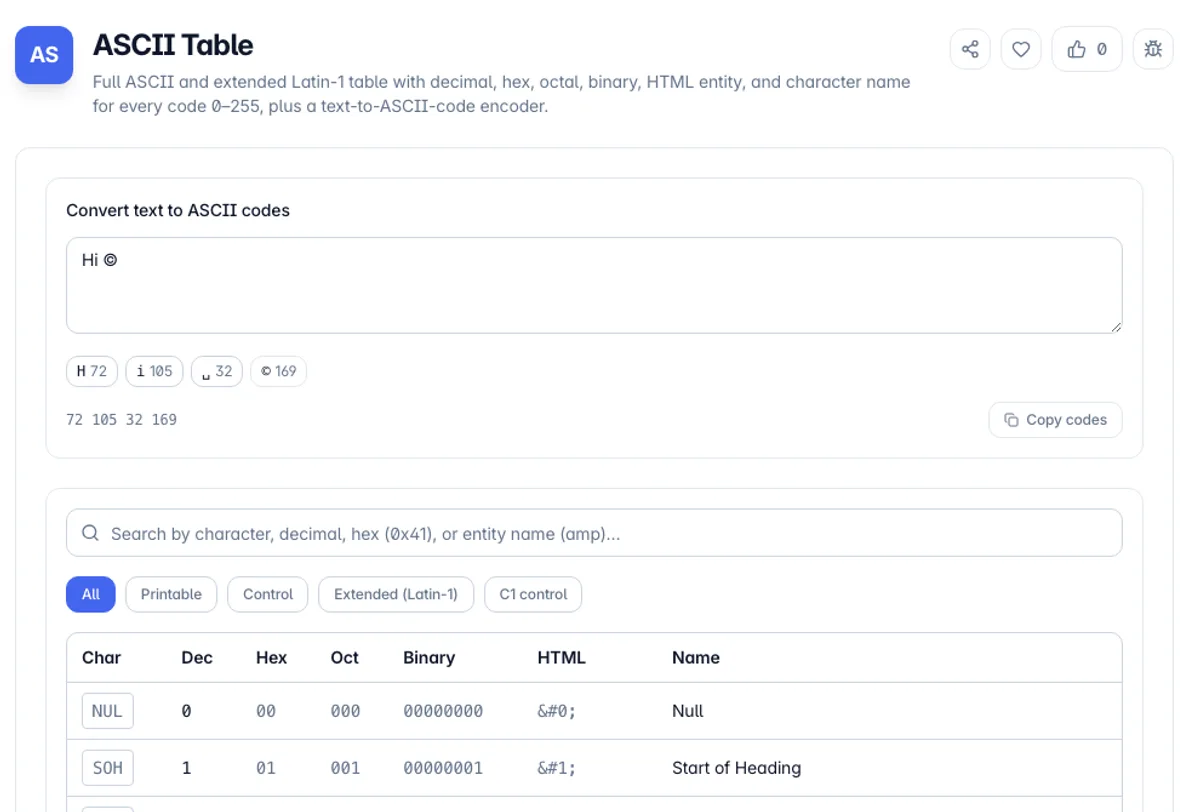Image resolution: width=1200 pixels, height=812 pixels.
Task: Report a bug via the bug icon
Action: 1153,49
